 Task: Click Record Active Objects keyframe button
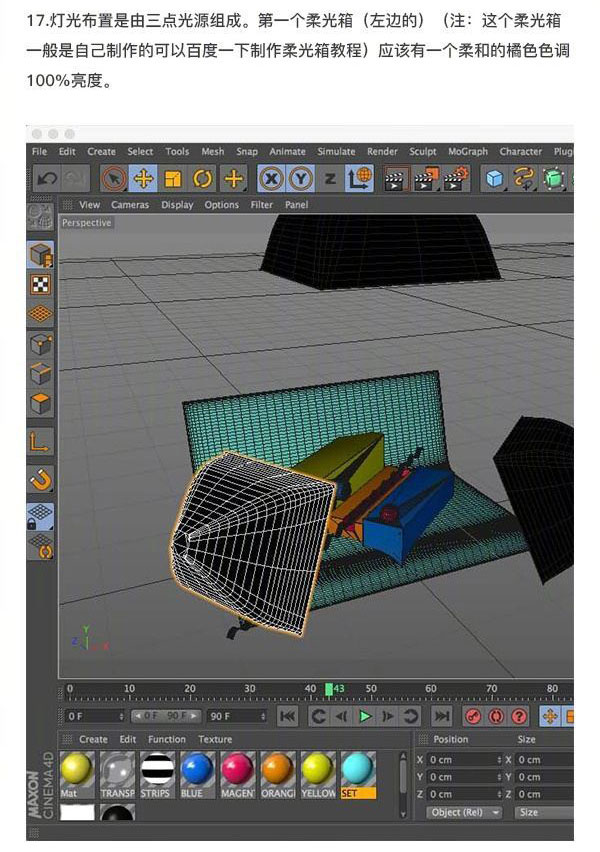473,716
